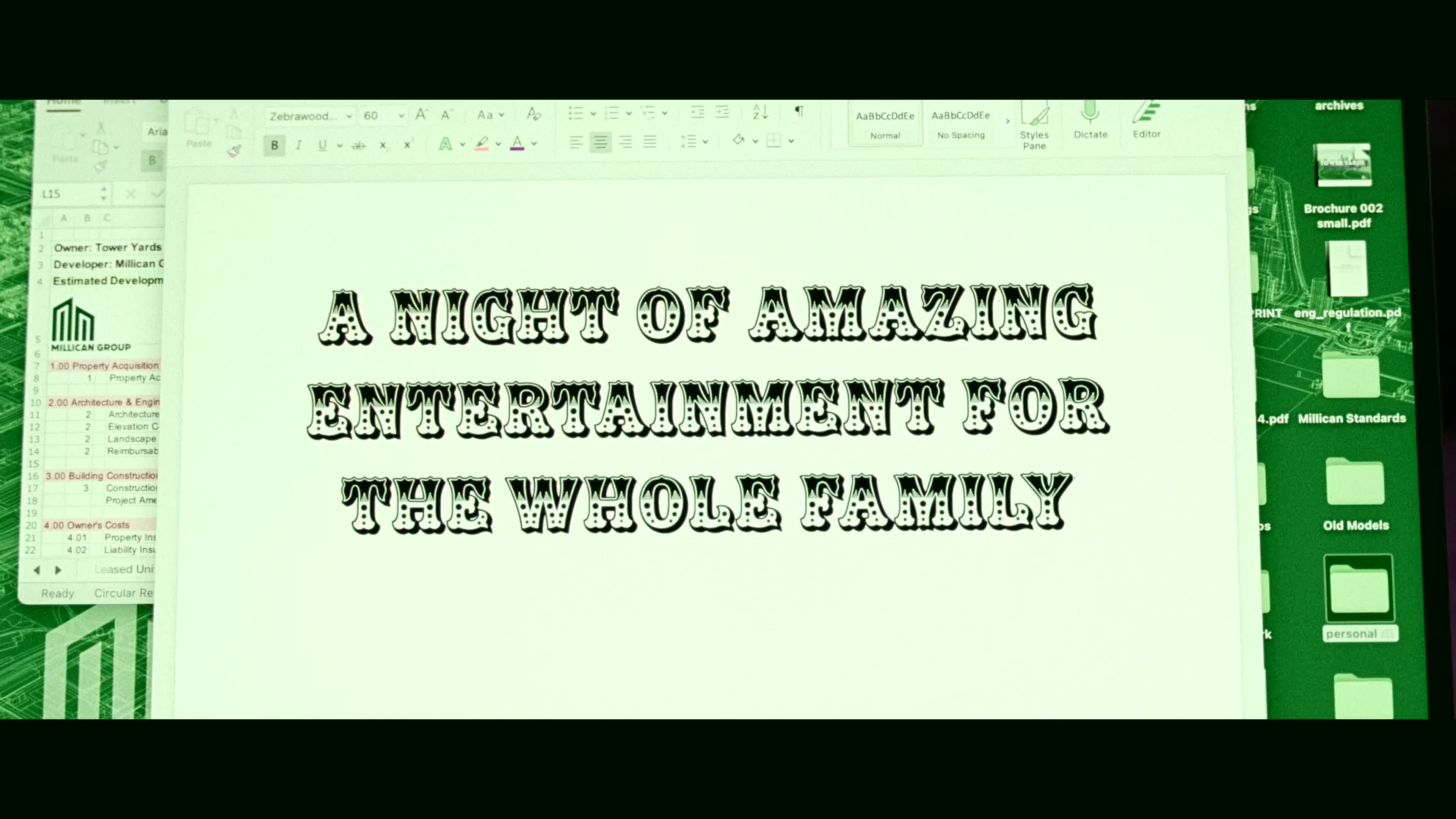The image size is (1456, 819).
Task: Select the Leased Units sheet tab
Action: click(124, 569)
